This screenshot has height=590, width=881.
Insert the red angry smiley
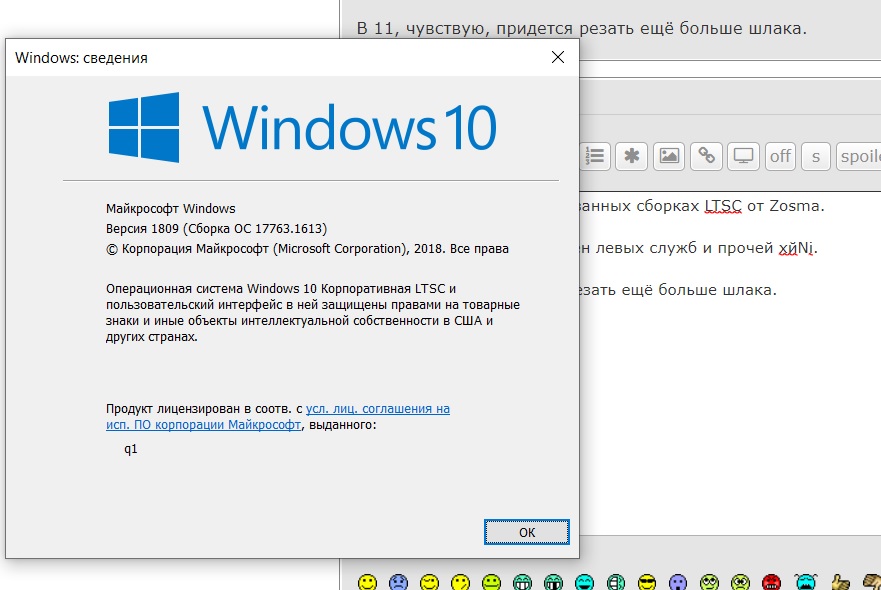click(771, 582)
